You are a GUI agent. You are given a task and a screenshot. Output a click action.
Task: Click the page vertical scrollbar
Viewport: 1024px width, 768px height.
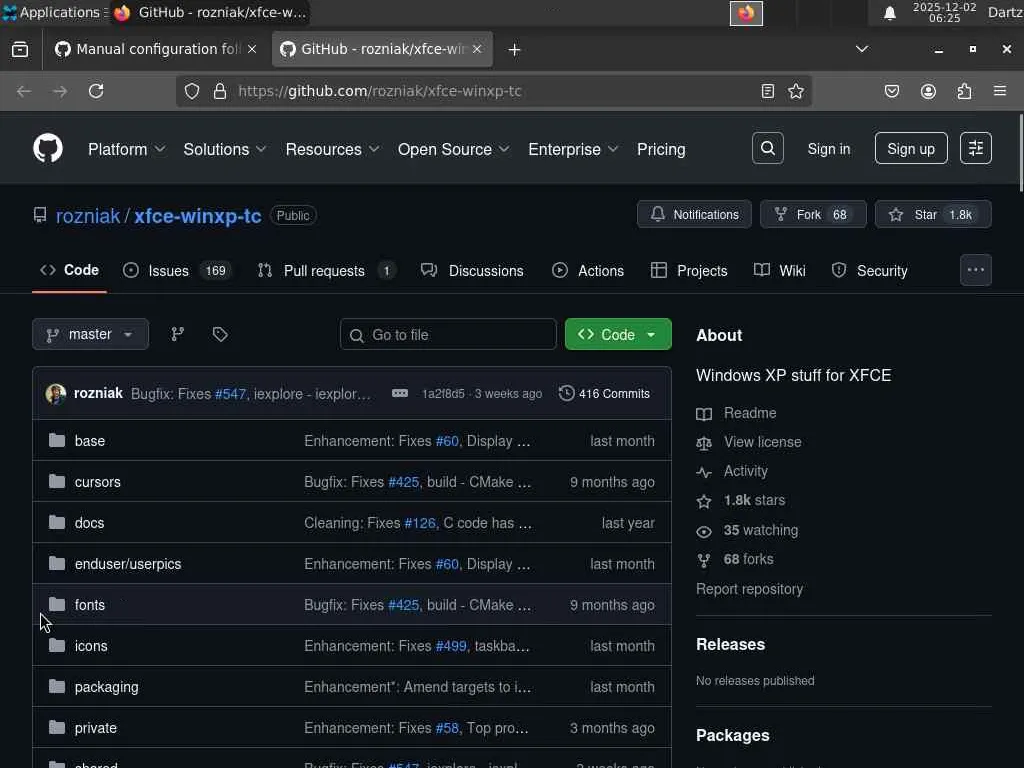1020,153
